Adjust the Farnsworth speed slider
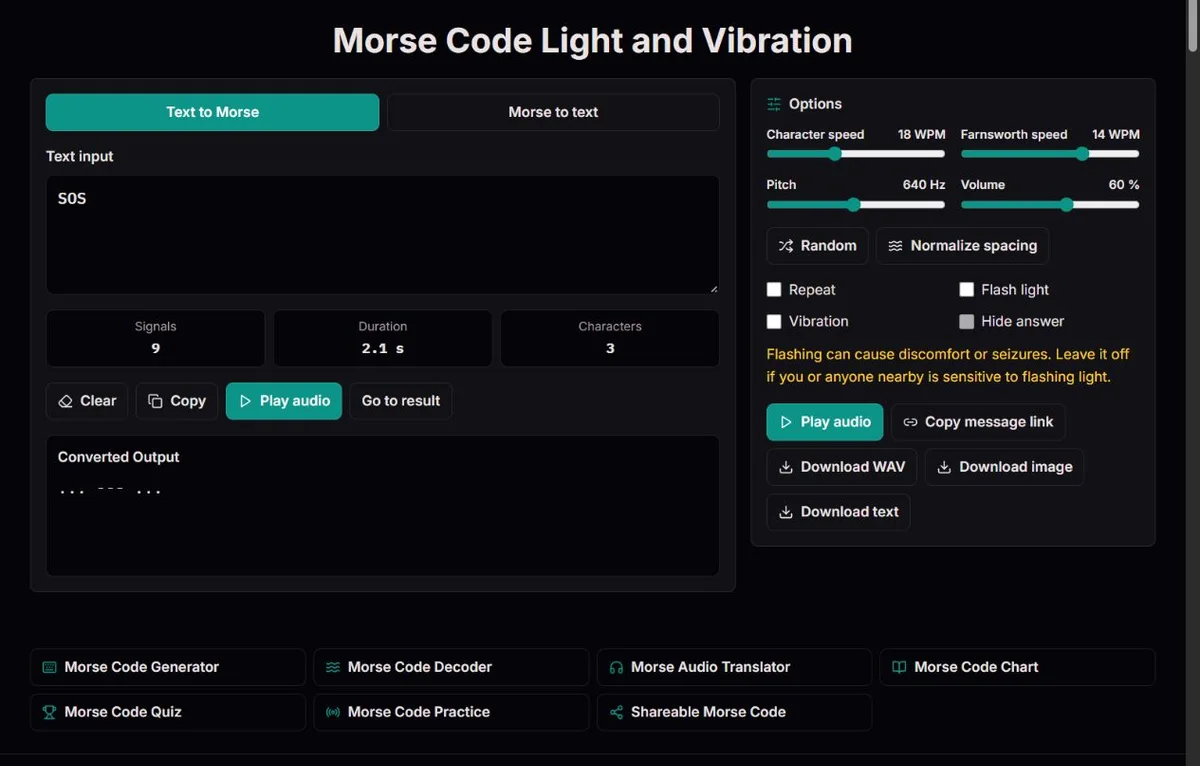This screenshot has height=766, width=1200. [1050, 154]
